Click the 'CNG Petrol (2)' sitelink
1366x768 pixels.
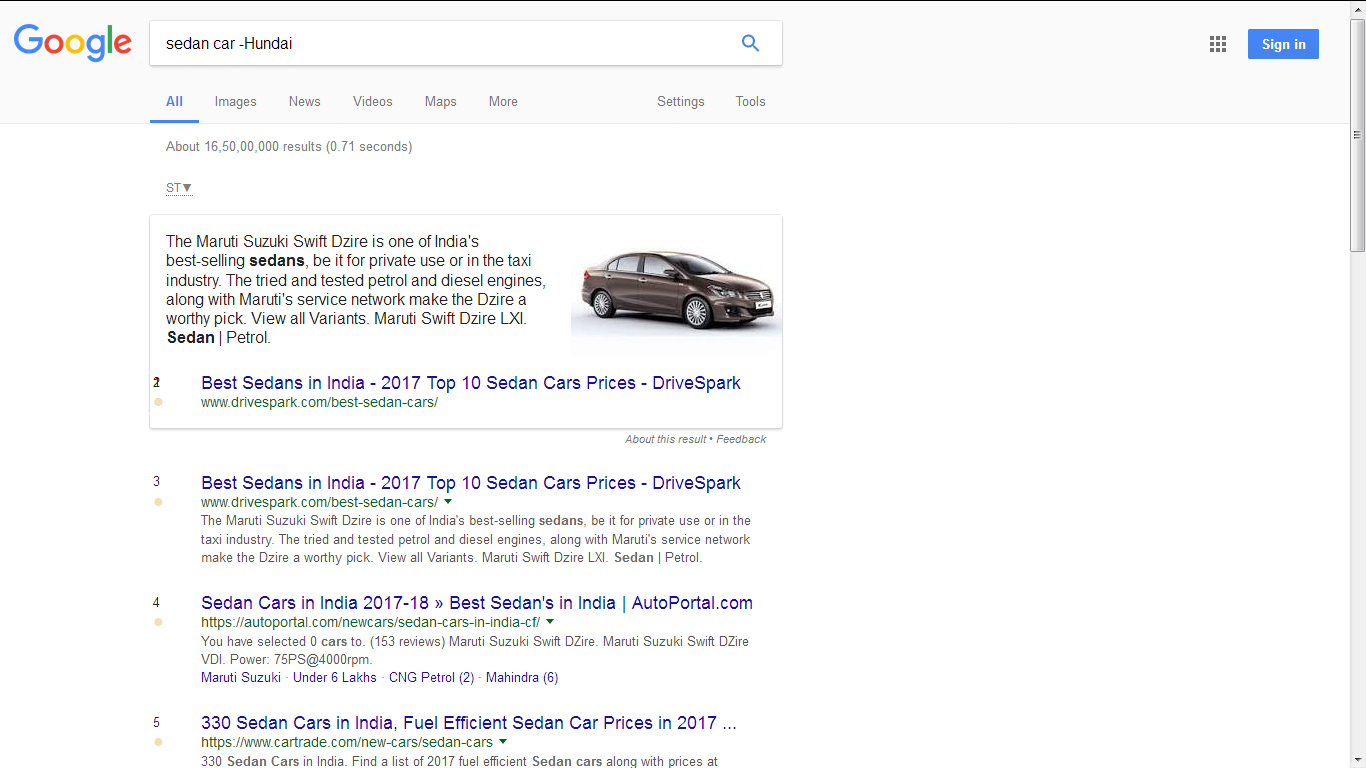[431, 677]
